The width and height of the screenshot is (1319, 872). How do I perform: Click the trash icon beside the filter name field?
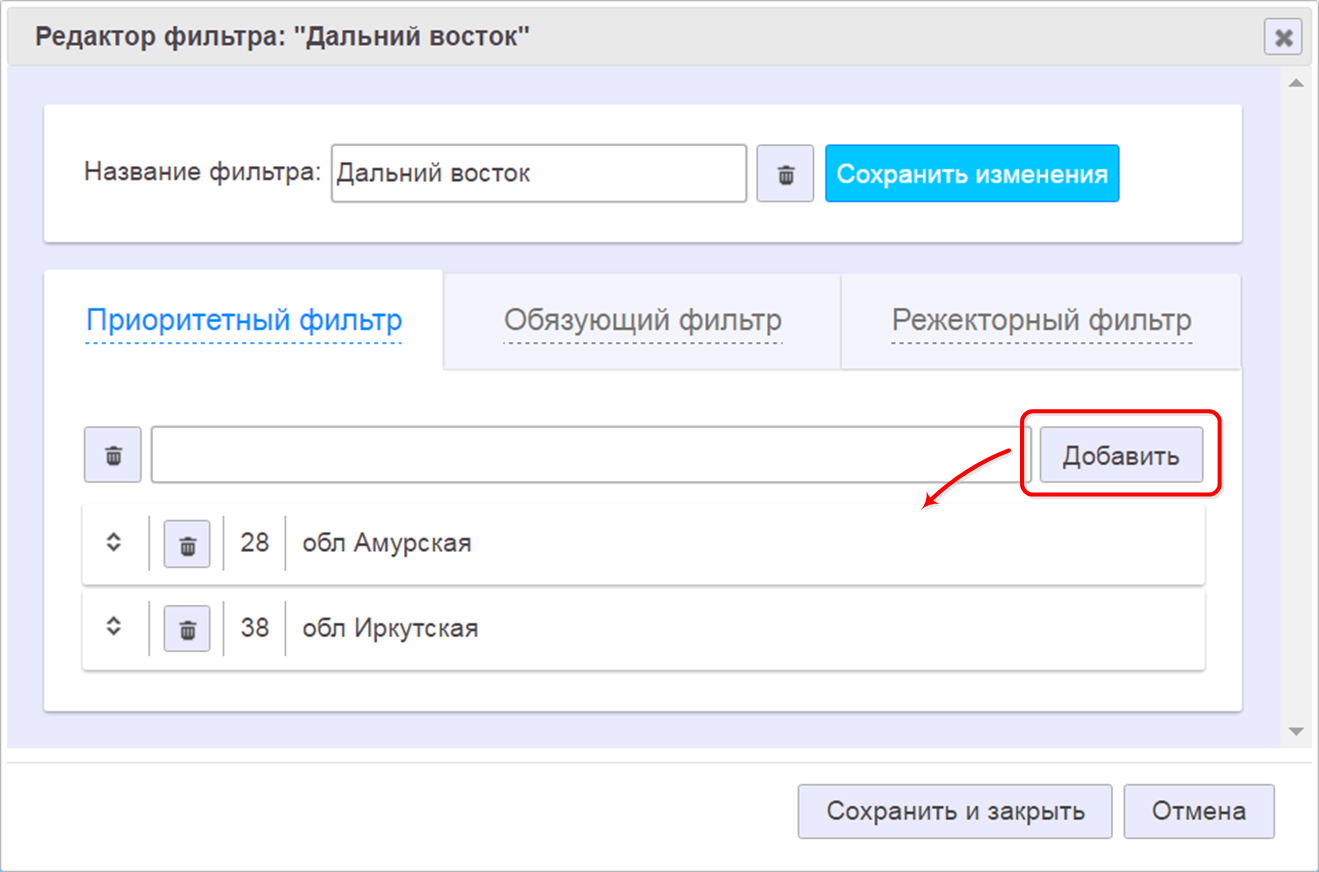(785, 174)
